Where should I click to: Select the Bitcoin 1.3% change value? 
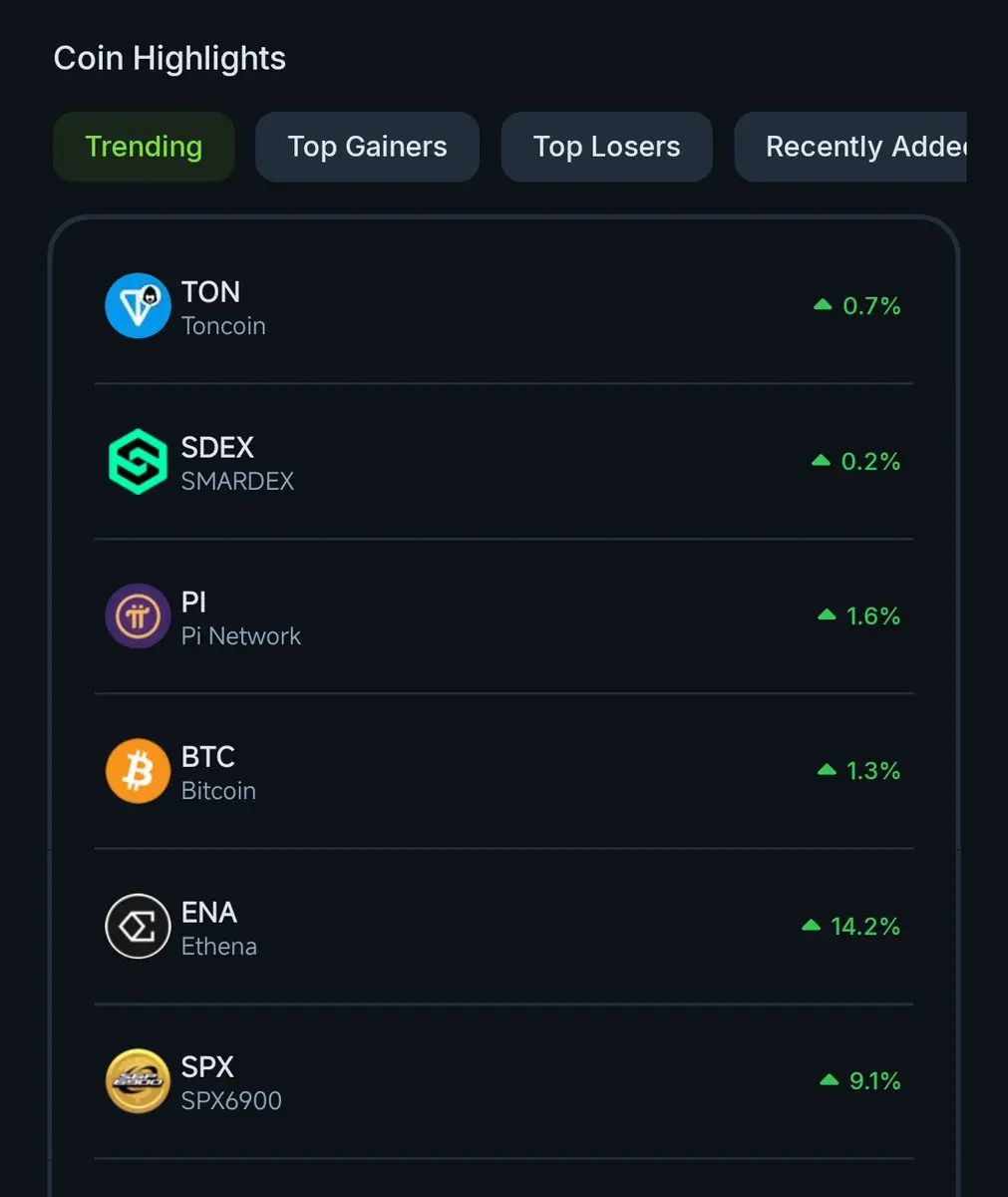[x=872, y=771]
